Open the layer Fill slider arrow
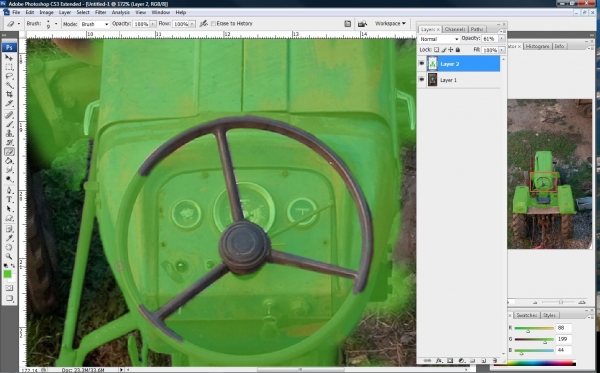This screenshot has height=373, width=600. (x=502, y=50)
